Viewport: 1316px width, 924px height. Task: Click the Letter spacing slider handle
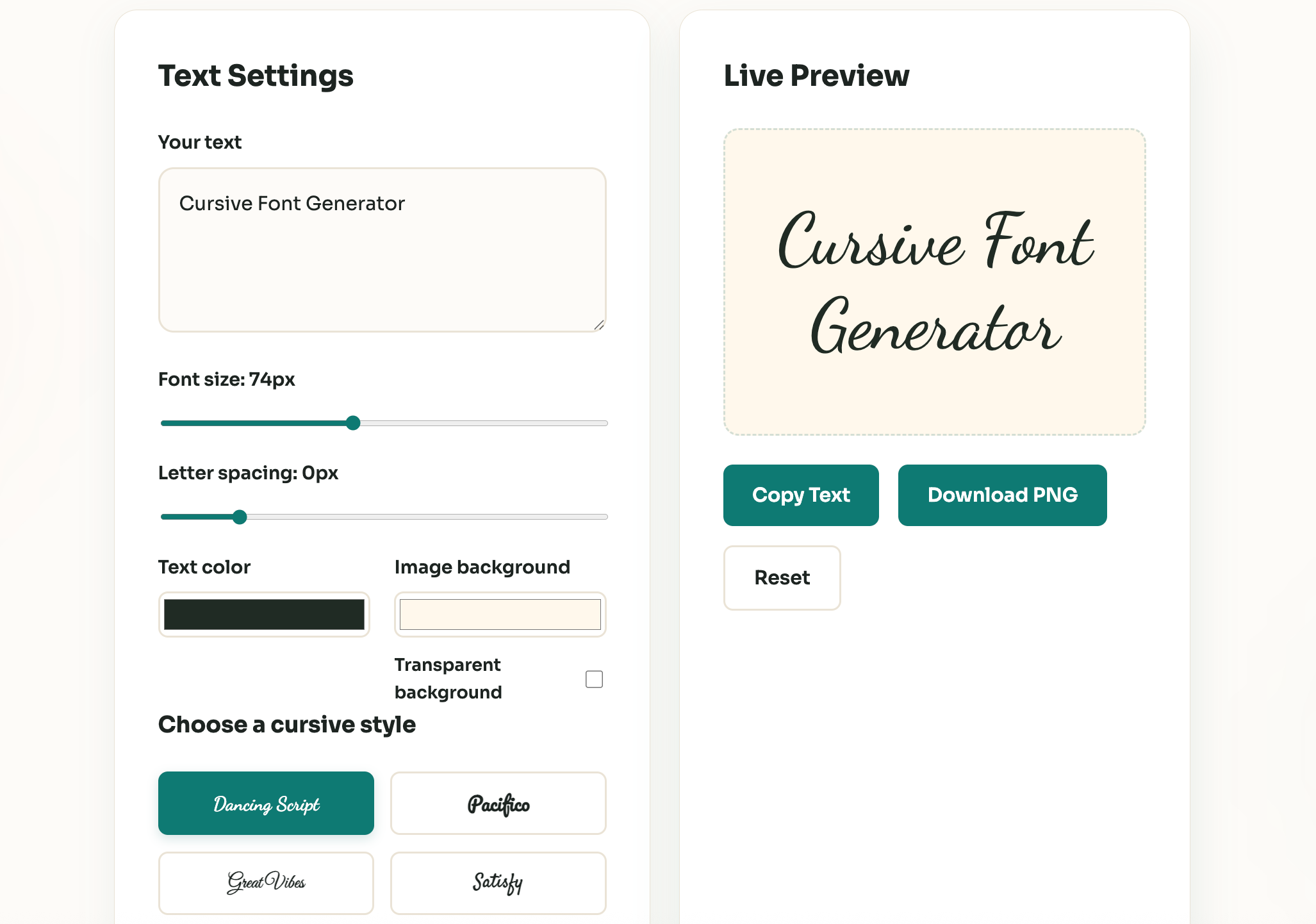[240, 516]
